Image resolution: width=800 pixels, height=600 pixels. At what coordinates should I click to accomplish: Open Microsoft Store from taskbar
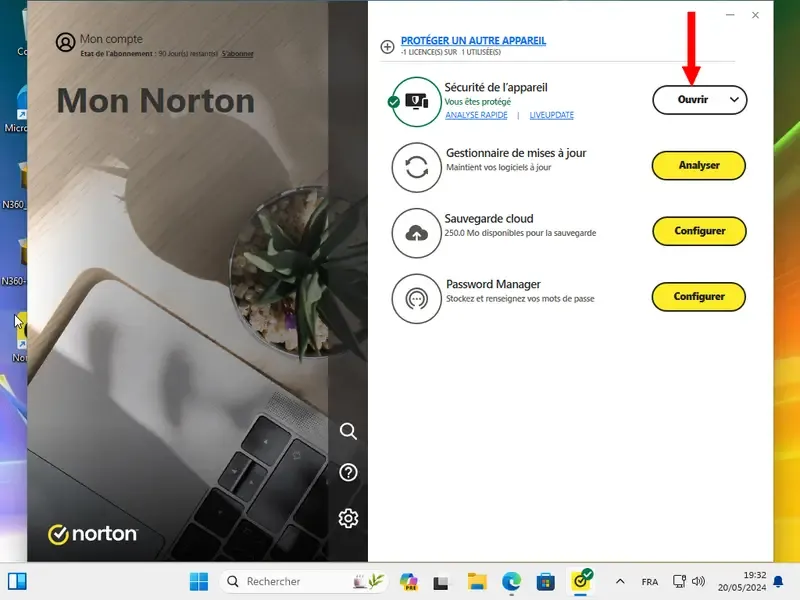545,581
